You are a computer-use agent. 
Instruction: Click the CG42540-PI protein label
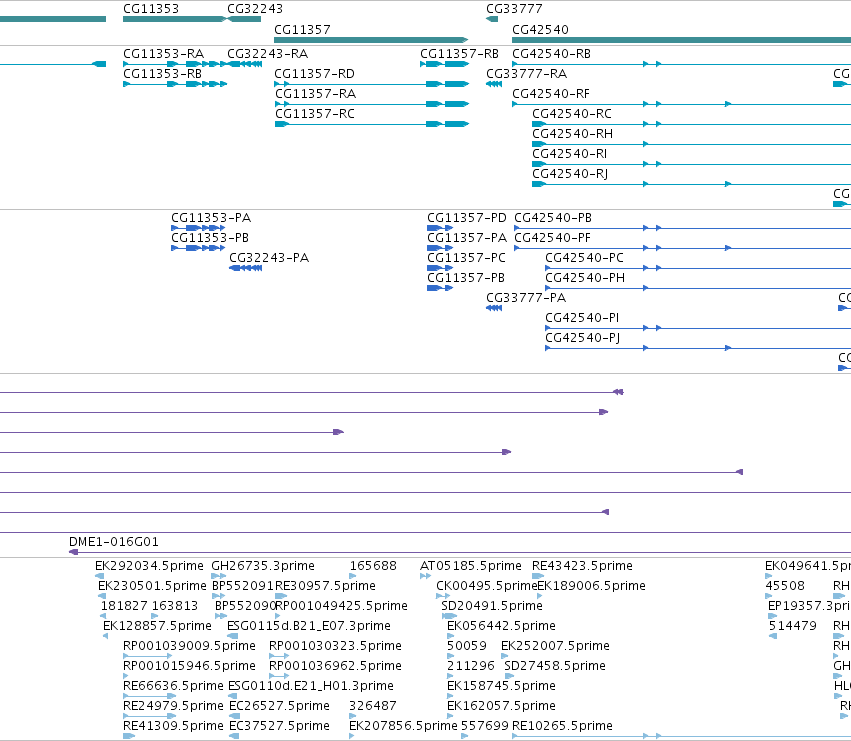[582, 318]
